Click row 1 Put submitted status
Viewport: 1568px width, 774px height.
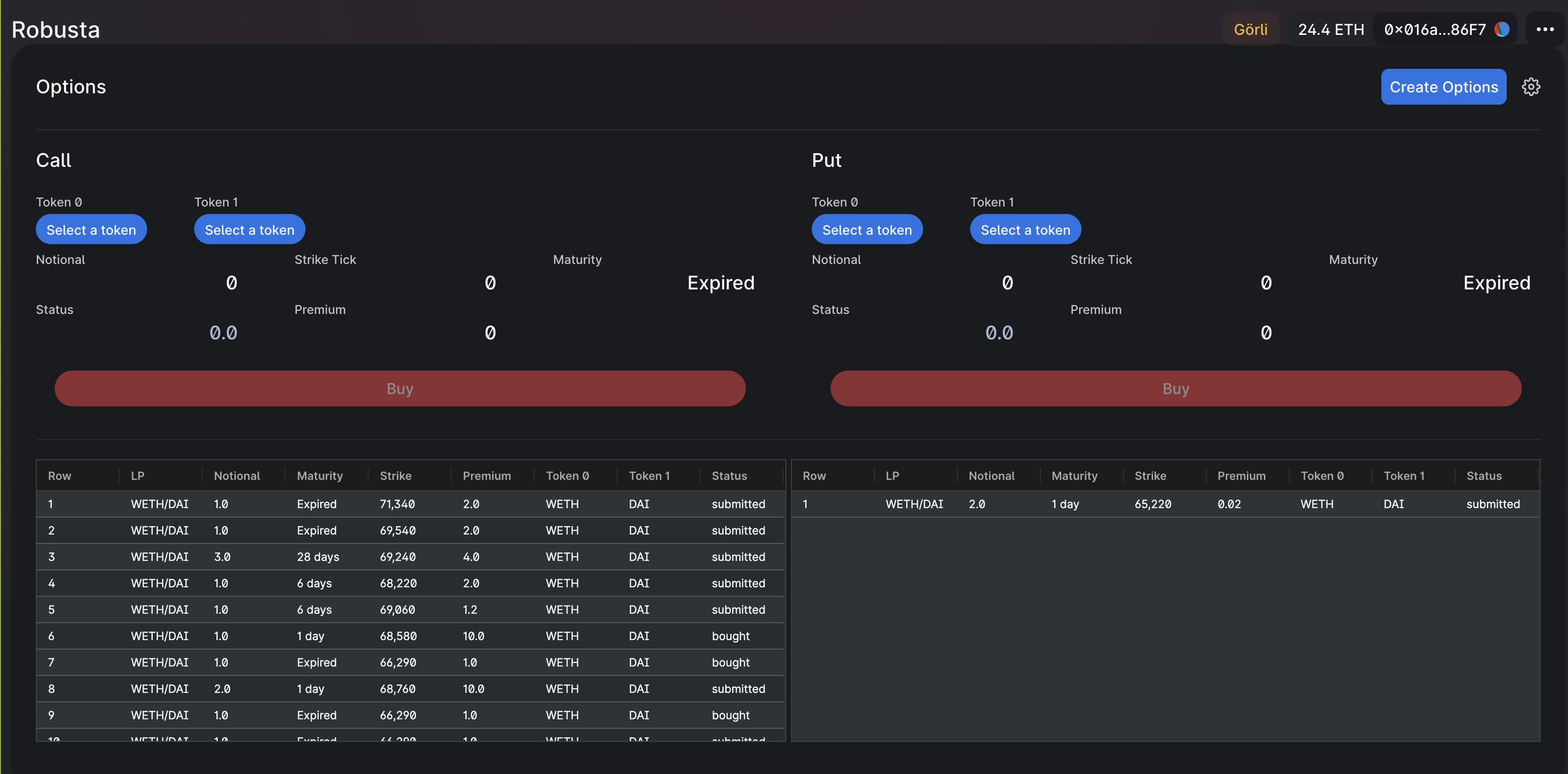point(1493,503)
